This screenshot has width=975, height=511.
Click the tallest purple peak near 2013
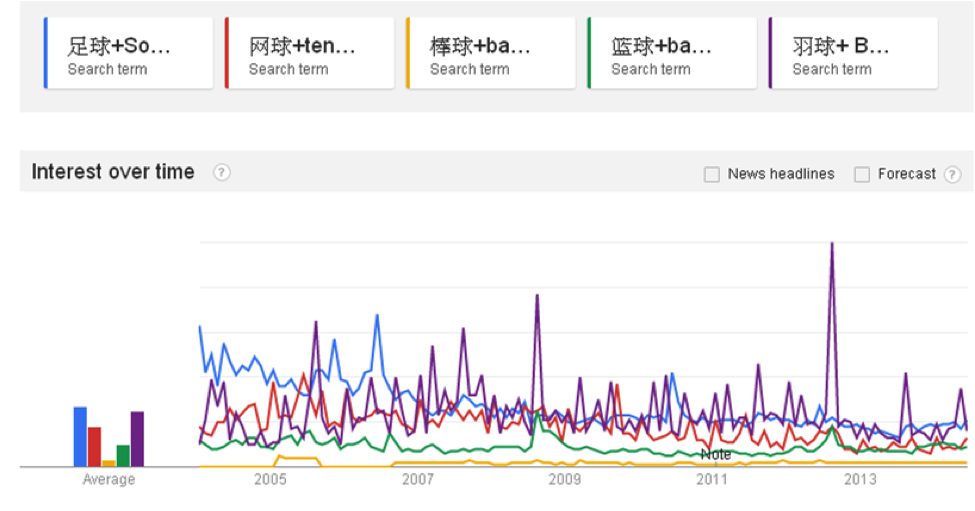pos(831,246)
